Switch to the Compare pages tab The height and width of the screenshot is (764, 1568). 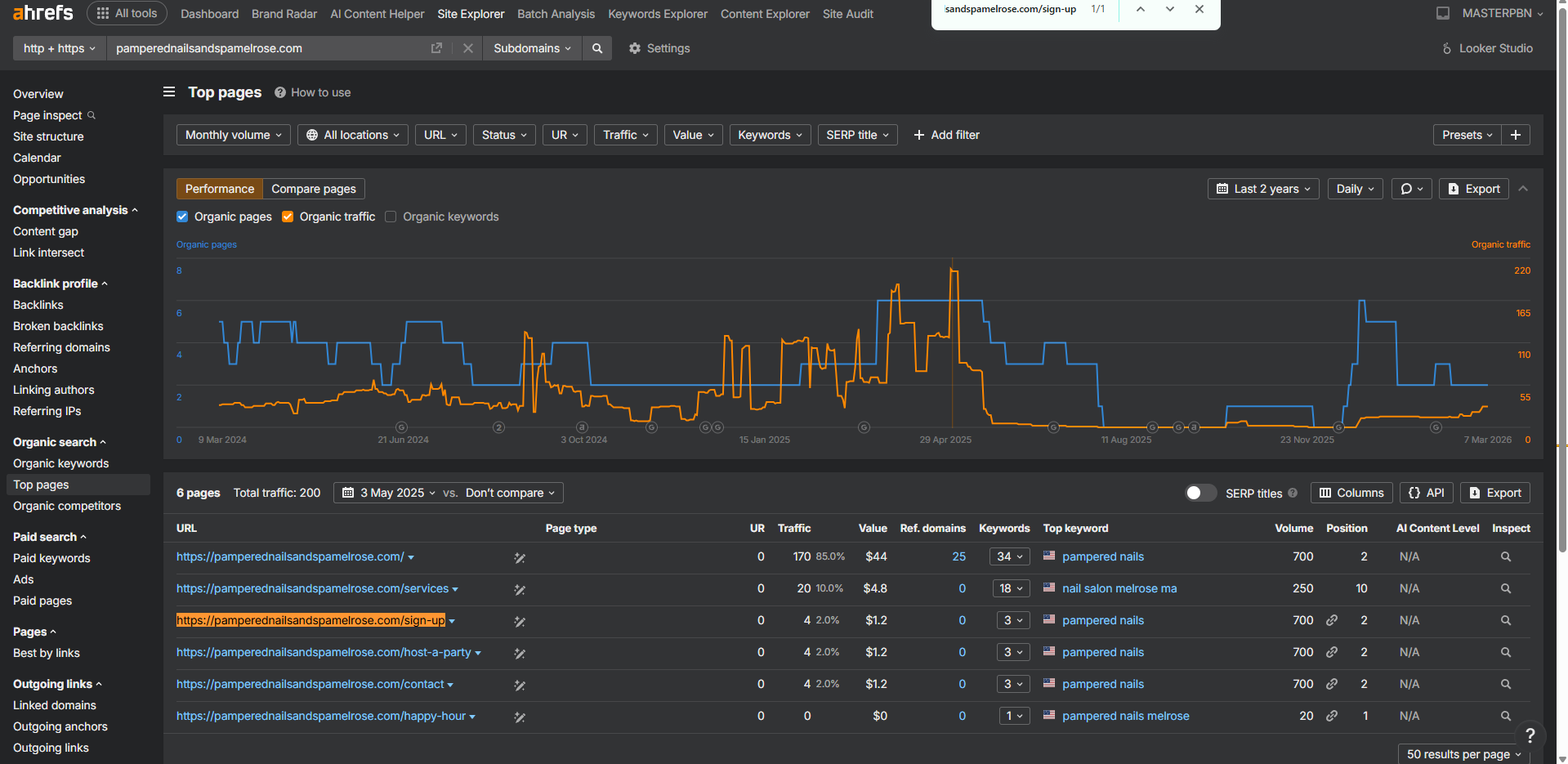(314, 189)
